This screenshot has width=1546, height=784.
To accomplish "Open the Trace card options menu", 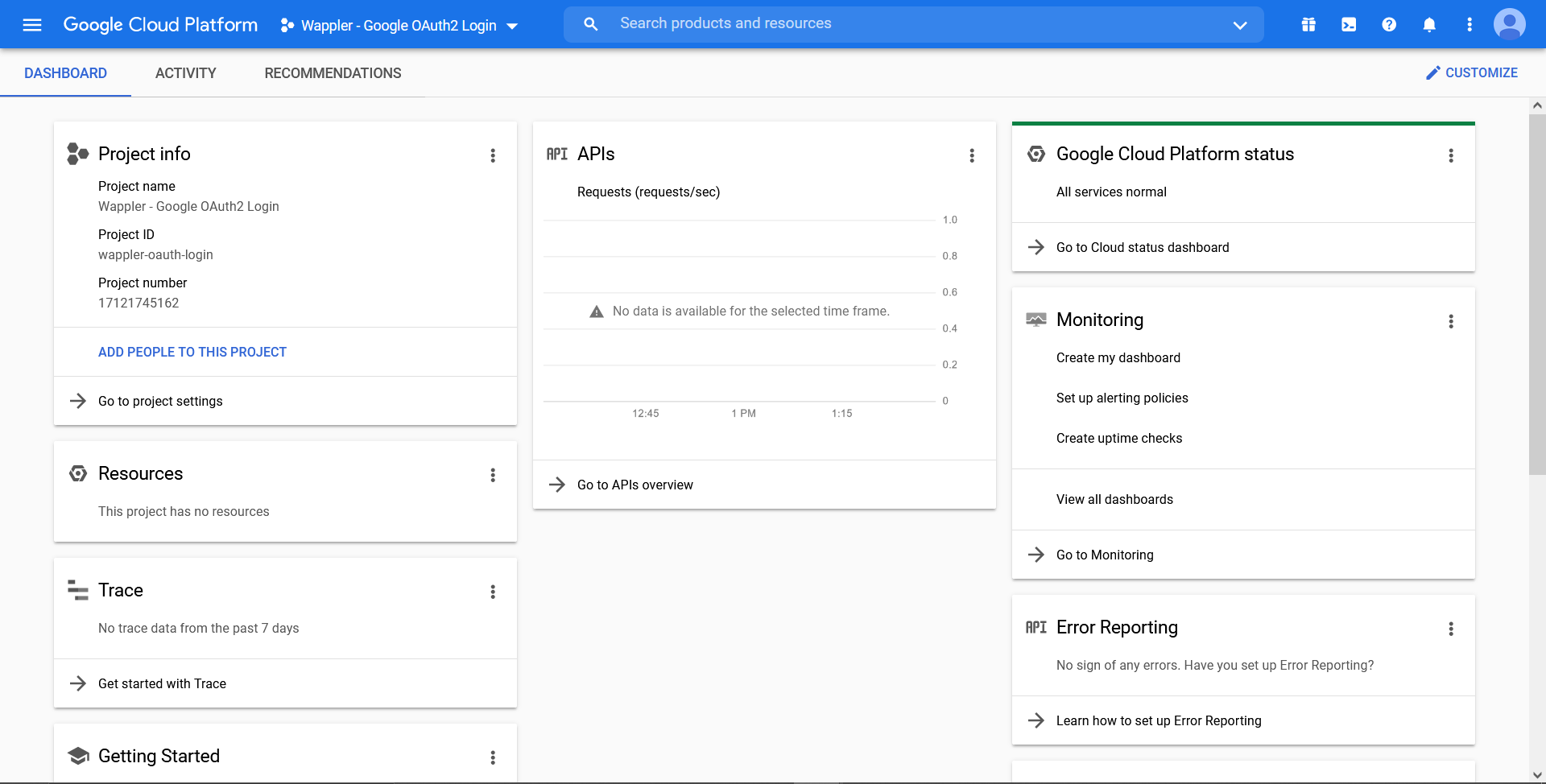I will (x=493, y=592).
